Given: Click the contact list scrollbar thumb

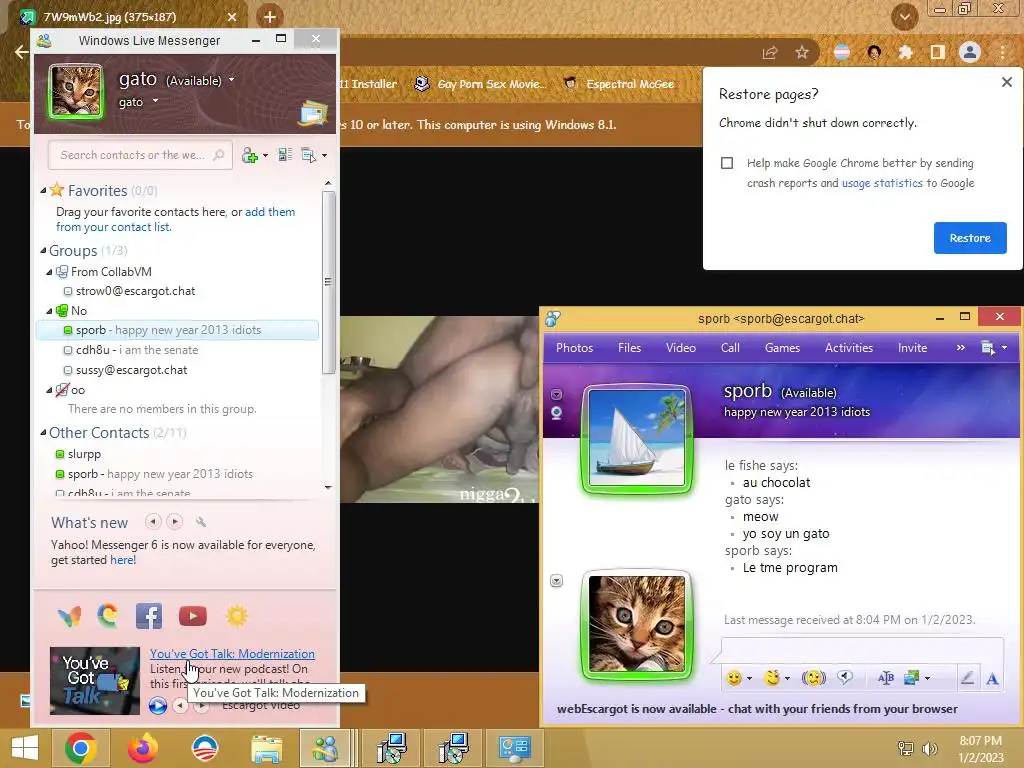Looking at the screenshot, I should click(328, 281).
